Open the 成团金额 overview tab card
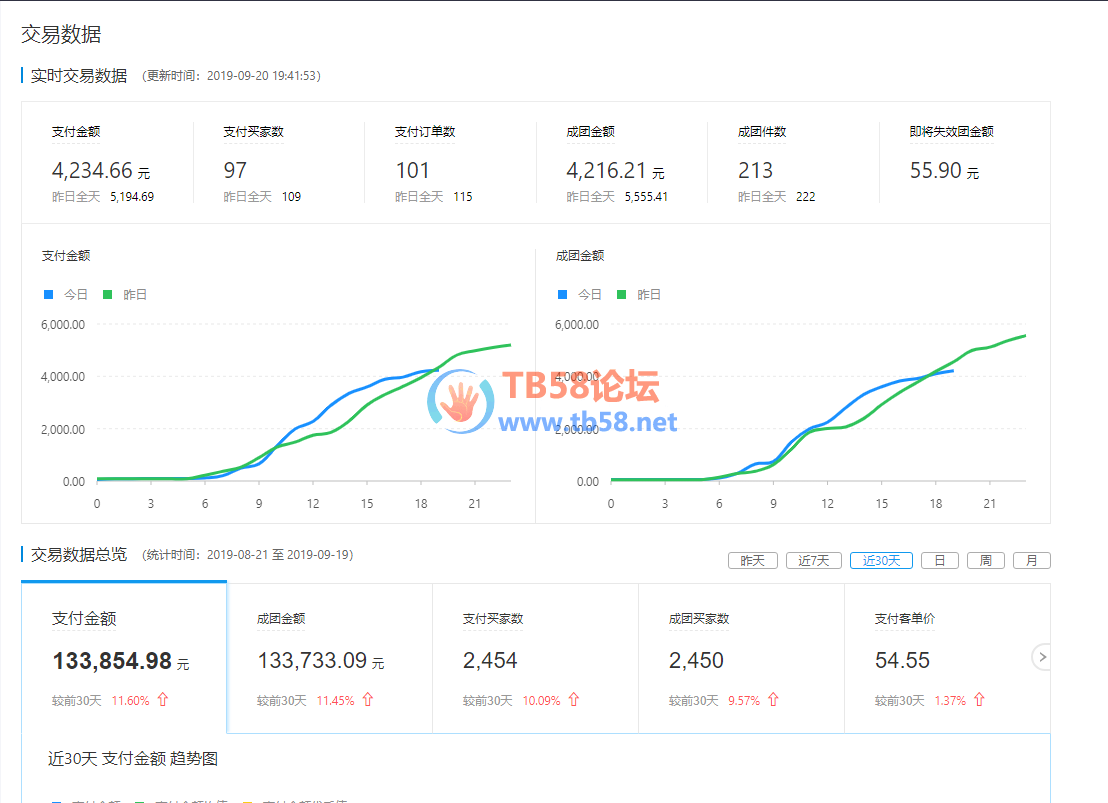 click(330, 658)
